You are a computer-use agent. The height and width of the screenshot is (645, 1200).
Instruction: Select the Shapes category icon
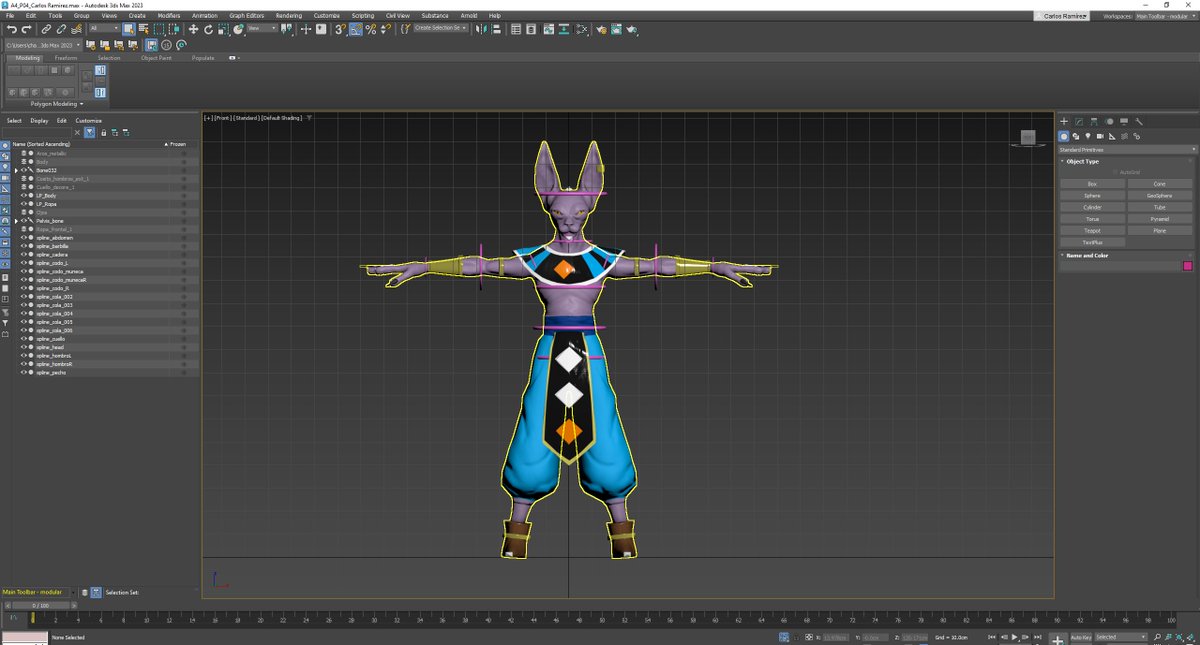1076,136
